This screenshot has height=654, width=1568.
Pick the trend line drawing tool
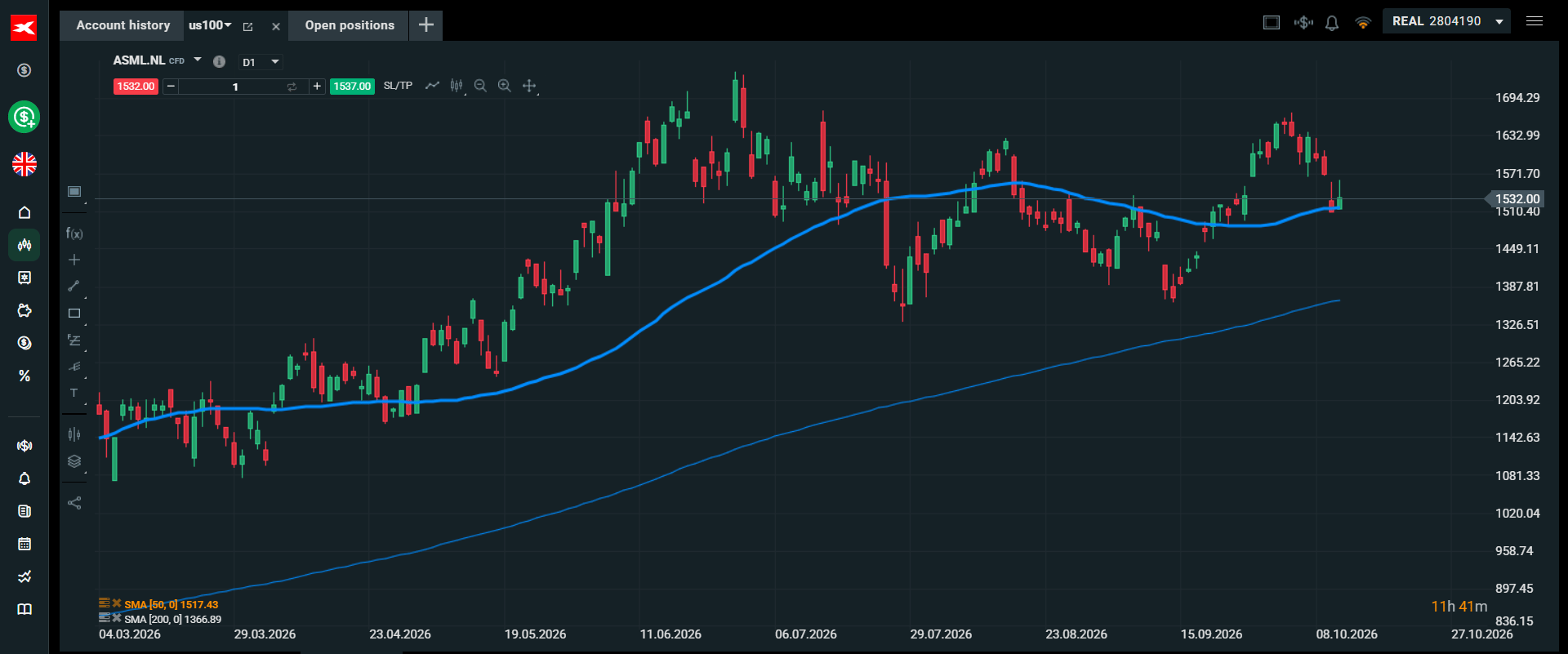(x=74, y=286)
